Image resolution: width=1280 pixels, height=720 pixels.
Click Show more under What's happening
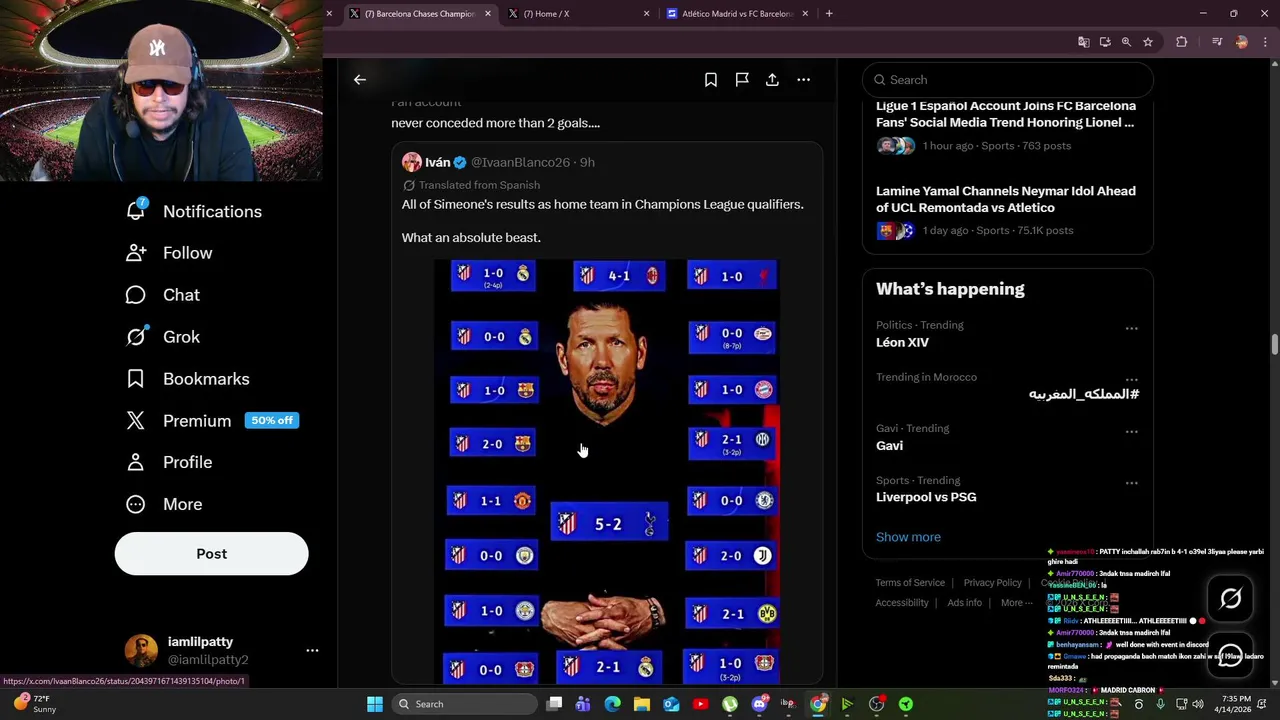(x=908, y=537)
